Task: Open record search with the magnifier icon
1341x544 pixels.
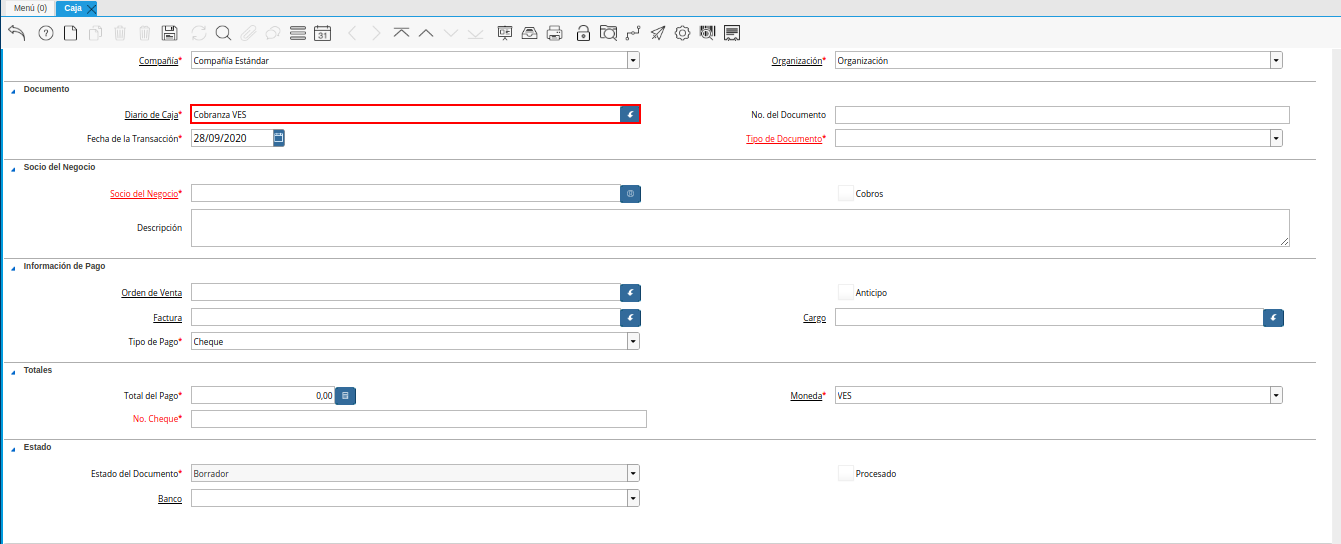Action: [x=223, y=33]
